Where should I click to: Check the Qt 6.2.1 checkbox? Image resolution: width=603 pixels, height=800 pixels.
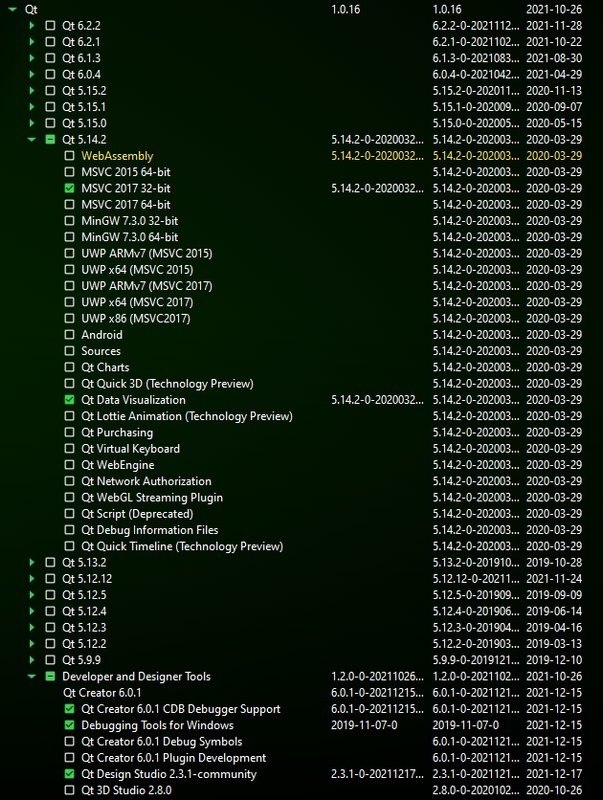click(50, 42)
